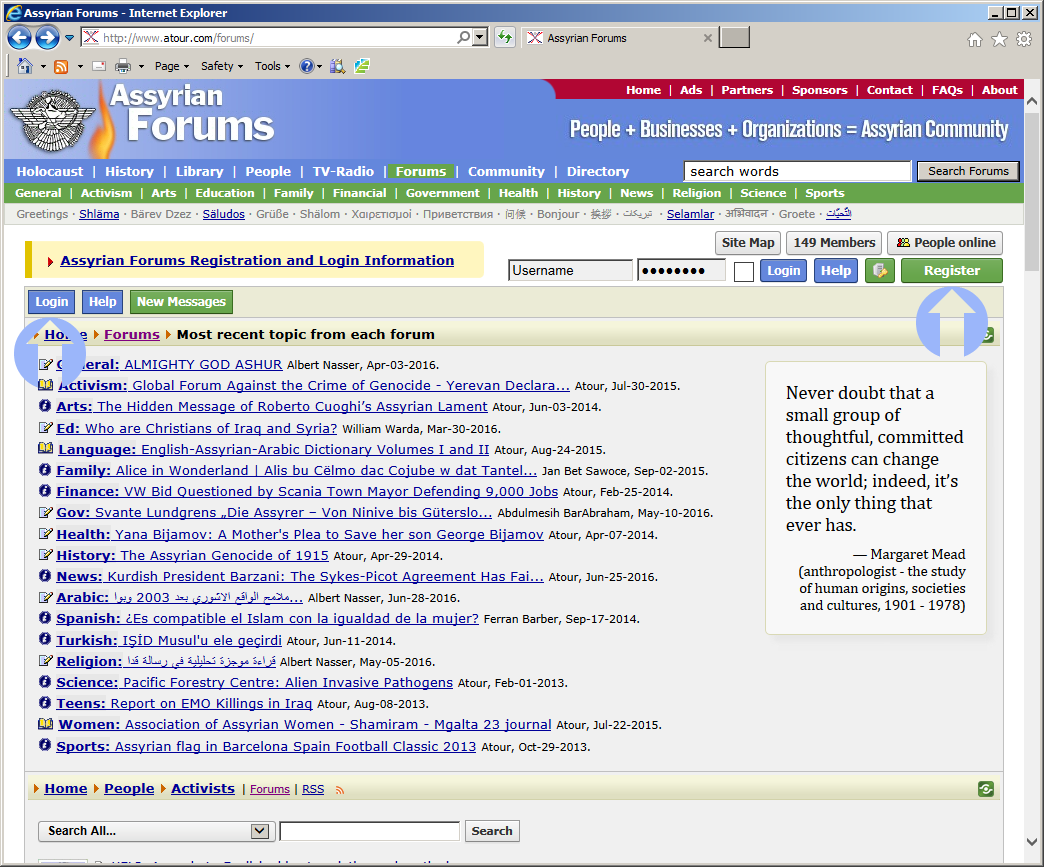Select the Forums nav tab
1044x867 pixels.
(x=421, y=171)
